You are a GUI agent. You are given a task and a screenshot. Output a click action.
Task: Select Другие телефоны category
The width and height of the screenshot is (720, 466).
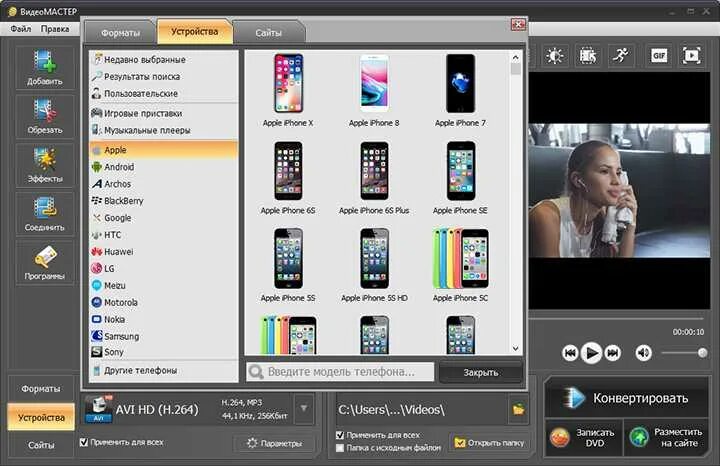pos(163,370)
